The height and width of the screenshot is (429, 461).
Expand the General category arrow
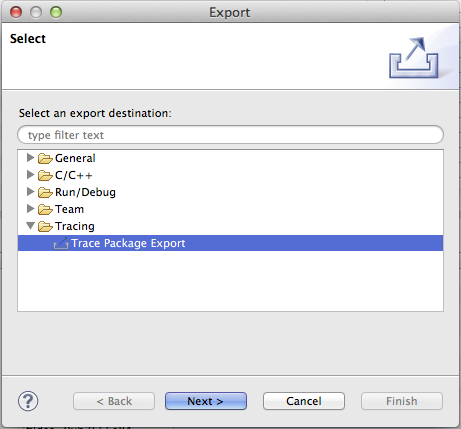[30, 157]
